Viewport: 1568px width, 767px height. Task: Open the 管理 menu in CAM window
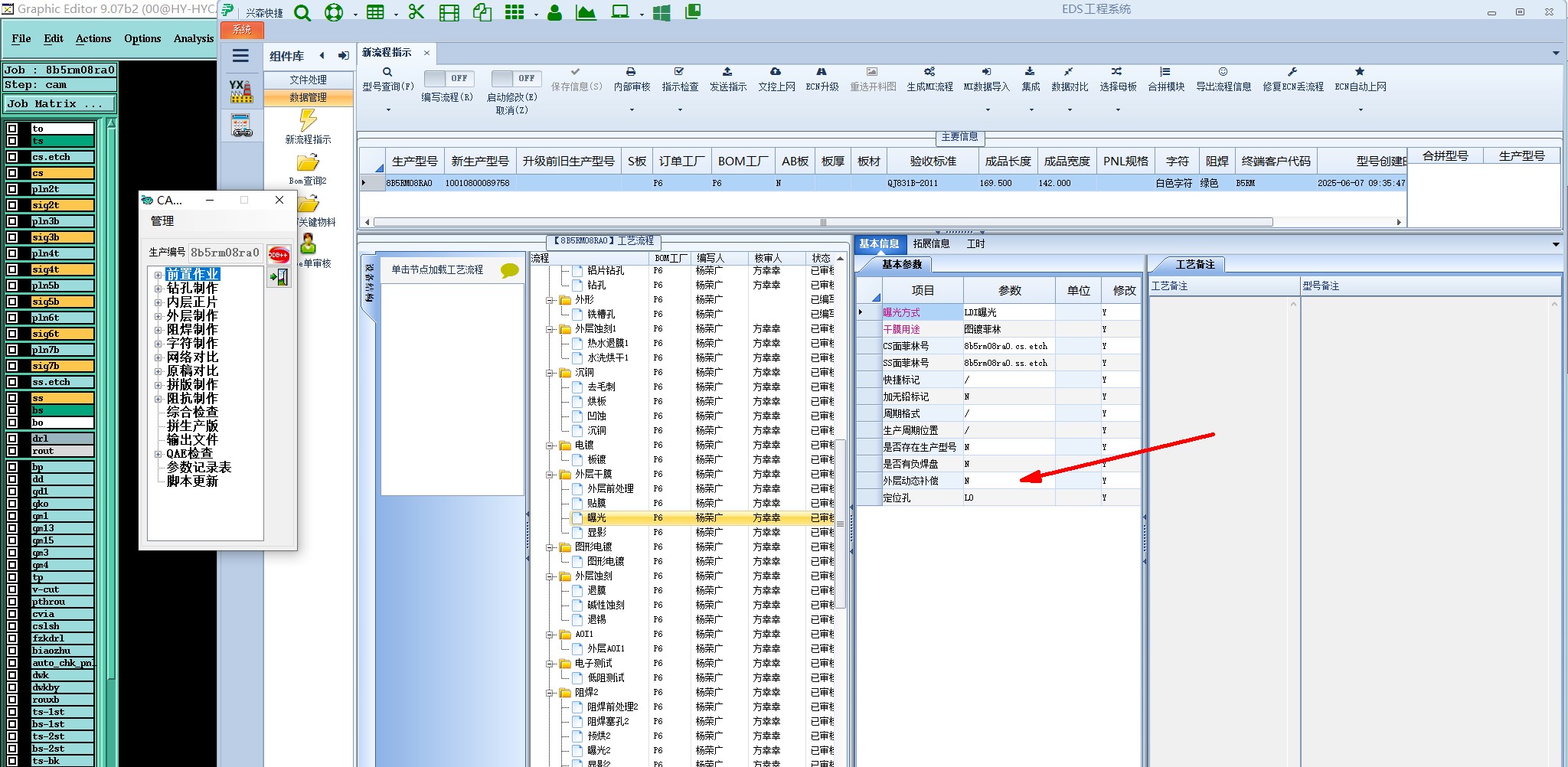click(x=162, y=221)
